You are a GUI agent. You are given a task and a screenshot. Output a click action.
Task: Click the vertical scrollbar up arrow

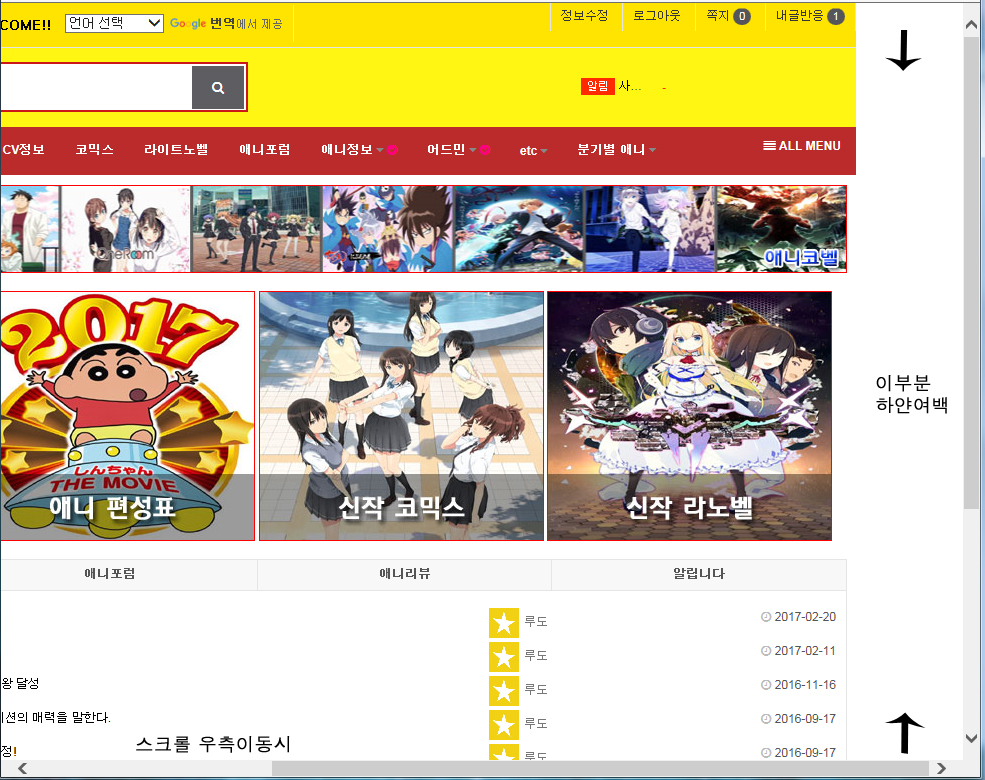(971, 24)
